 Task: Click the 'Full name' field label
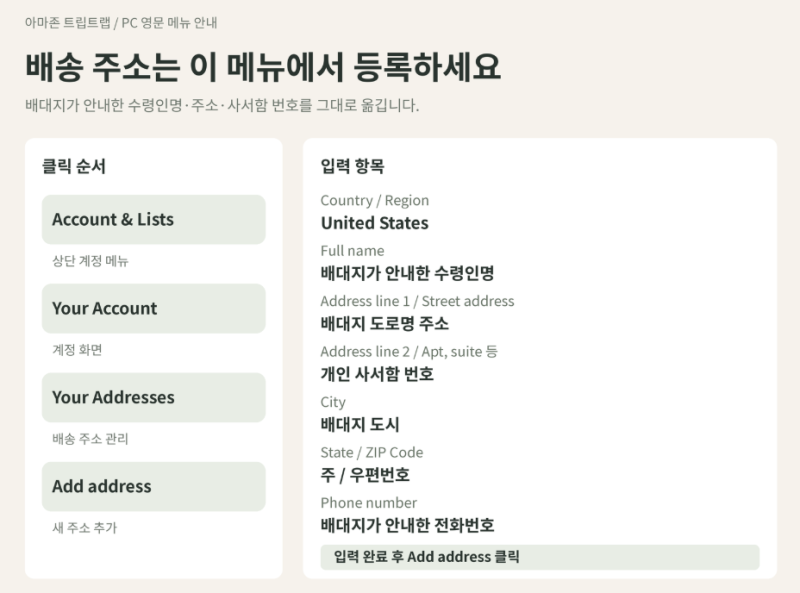point(352,251)
